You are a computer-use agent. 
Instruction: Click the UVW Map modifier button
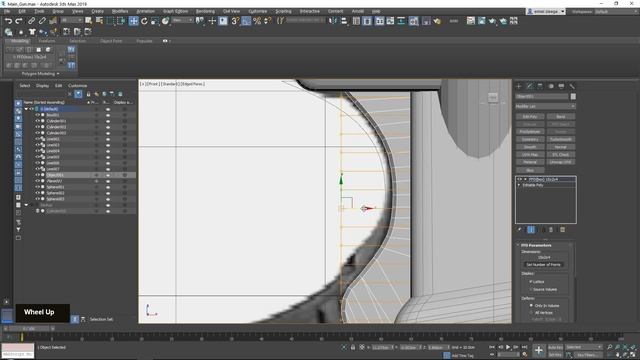tap(530, 155)
